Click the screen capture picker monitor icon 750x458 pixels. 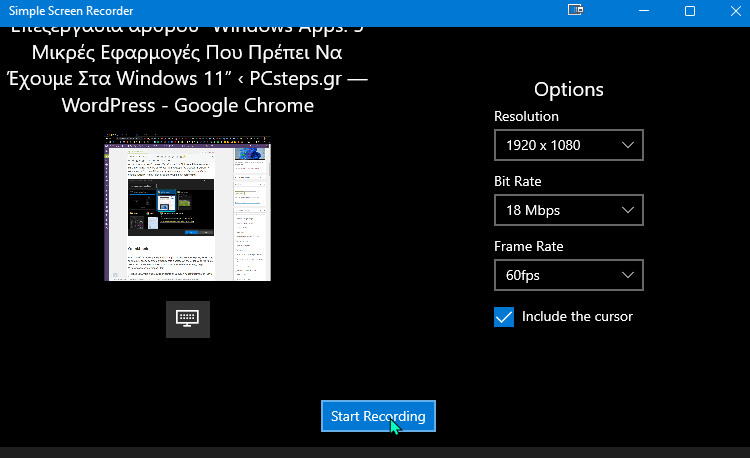(x=188, y=319)
